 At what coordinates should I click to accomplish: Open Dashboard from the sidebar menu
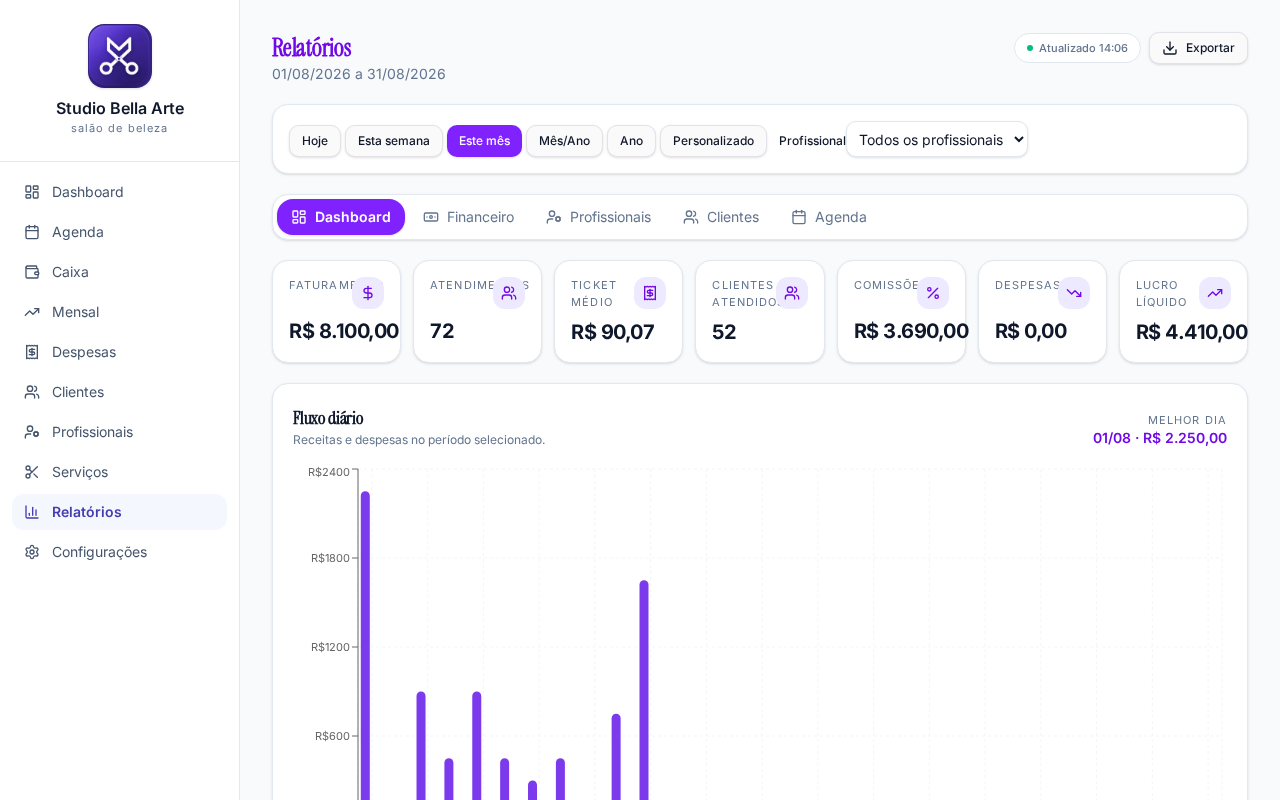(x=120, y=192)
